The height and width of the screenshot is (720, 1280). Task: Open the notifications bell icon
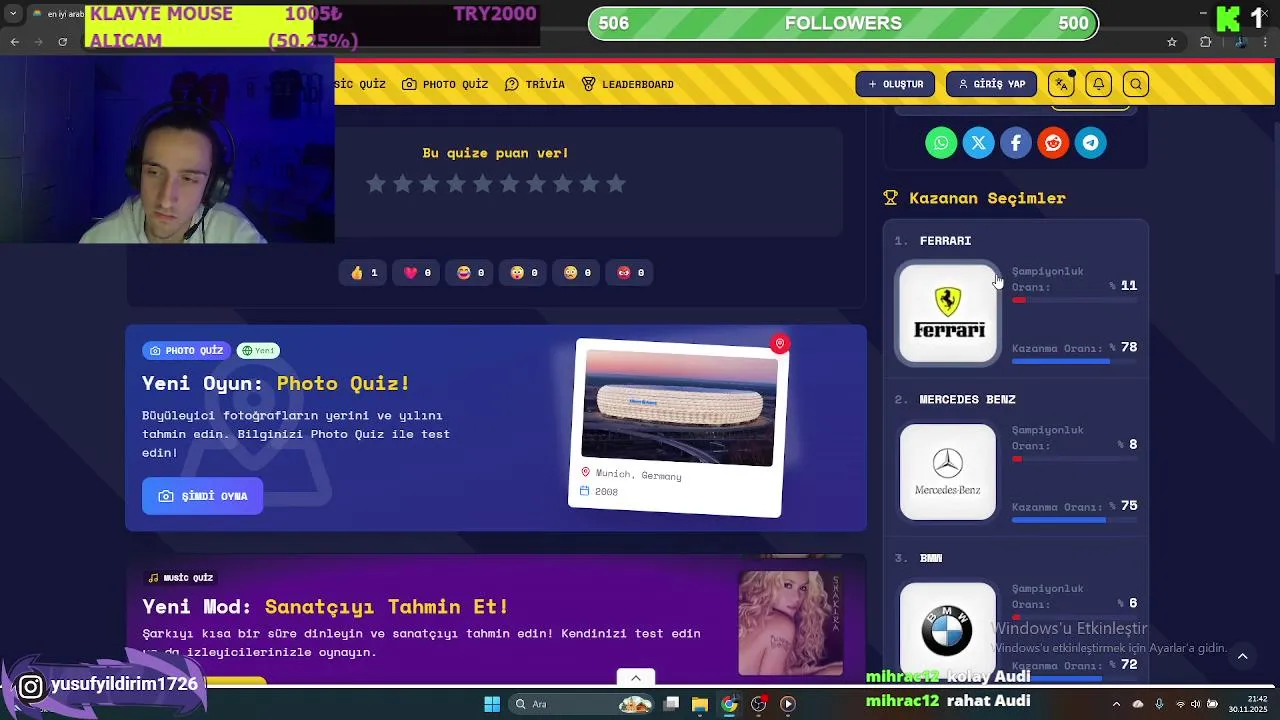coord(1098,84)
